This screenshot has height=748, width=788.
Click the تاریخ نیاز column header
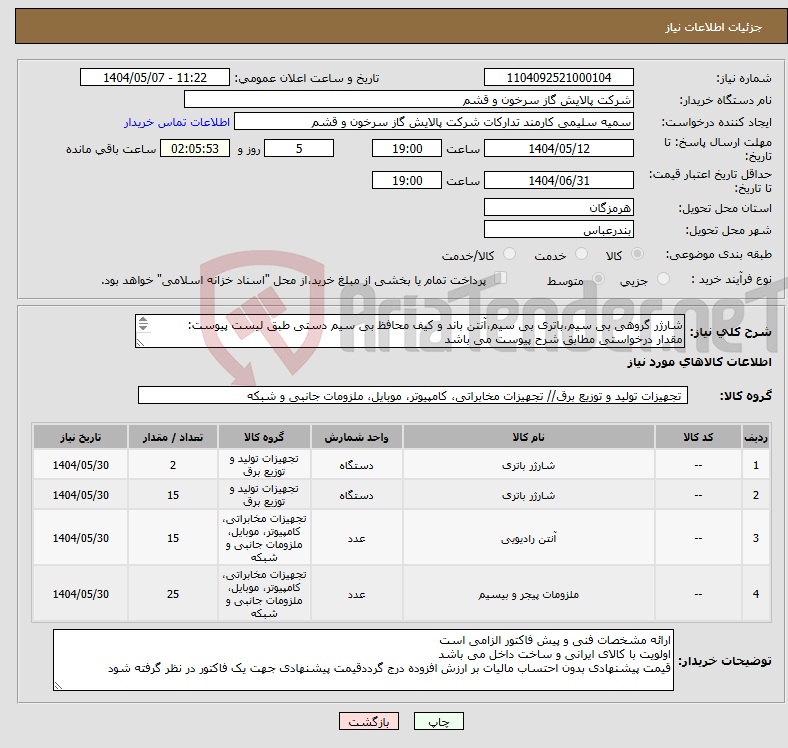[x=81, y=438]
